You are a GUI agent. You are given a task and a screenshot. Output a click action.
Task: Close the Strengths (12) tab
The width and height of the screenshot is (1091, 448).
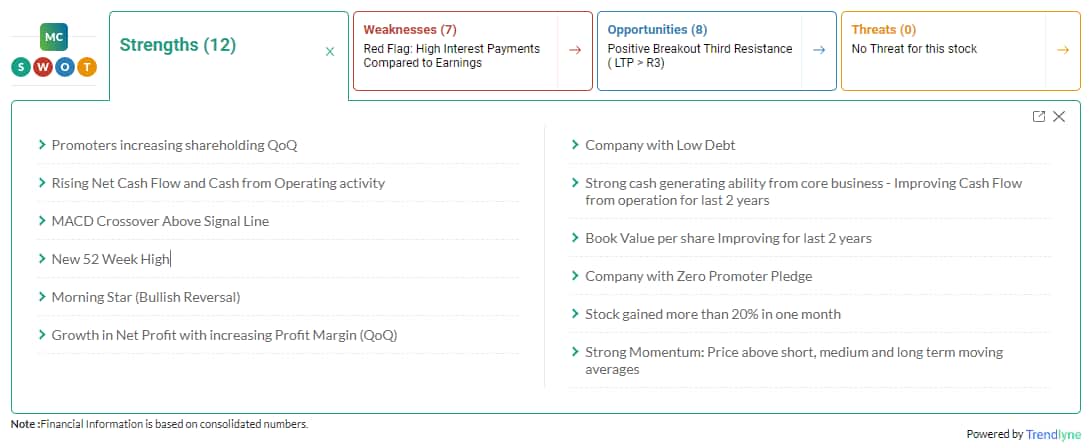pyautogui.click(x=330, y=51)
